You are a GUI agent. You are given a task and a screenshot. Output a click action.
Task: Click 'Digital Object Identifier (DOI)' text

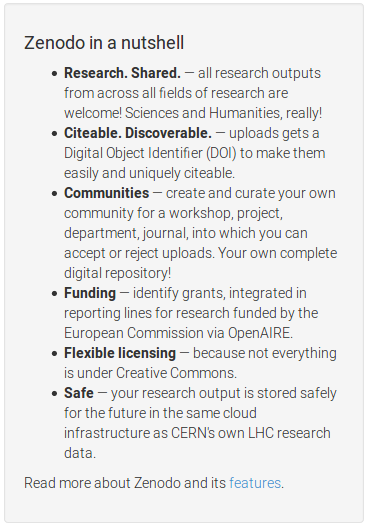[x=150, y=153]
